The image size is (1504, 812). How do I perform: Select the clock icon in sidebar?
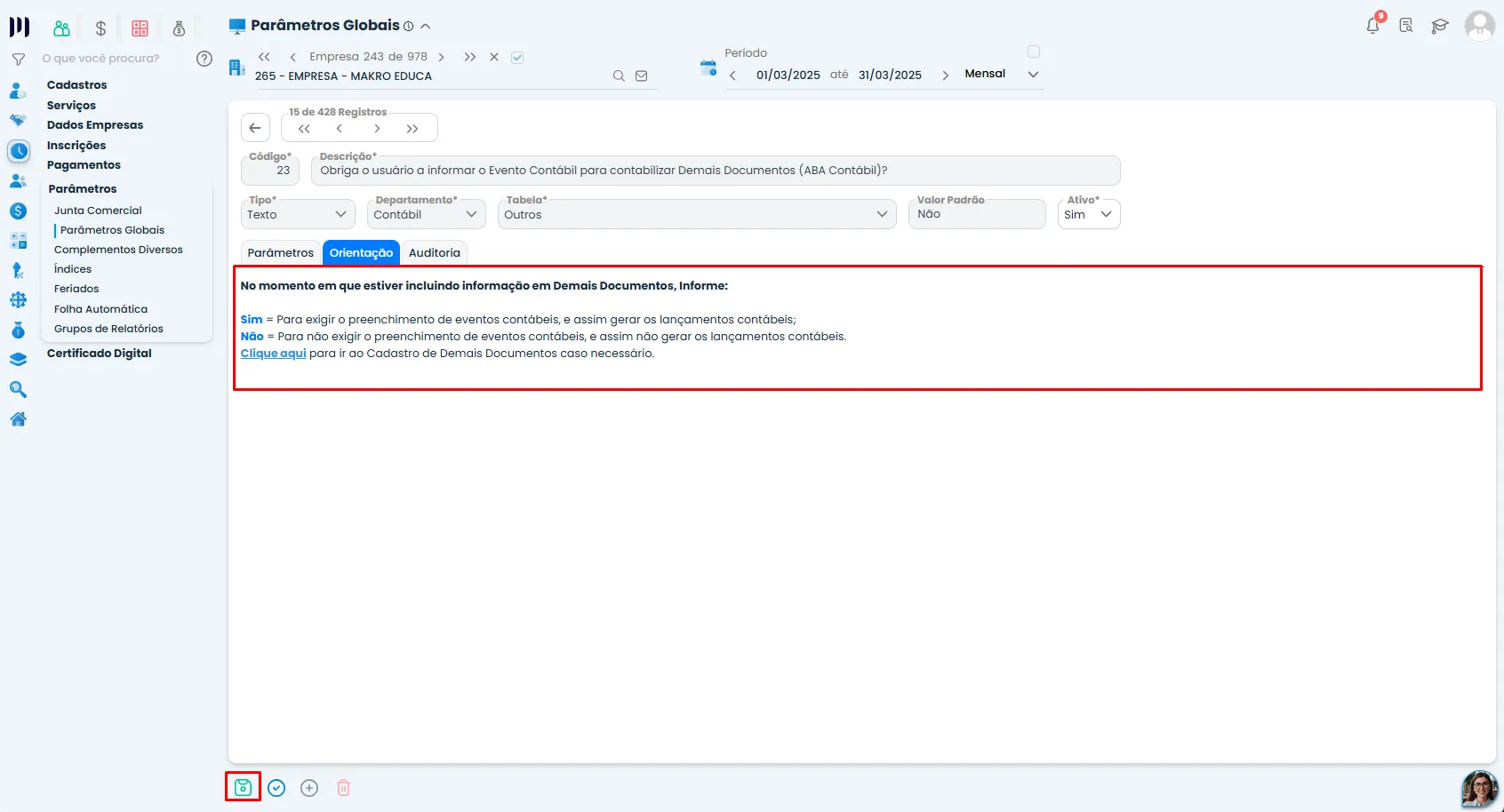(19, 151)
